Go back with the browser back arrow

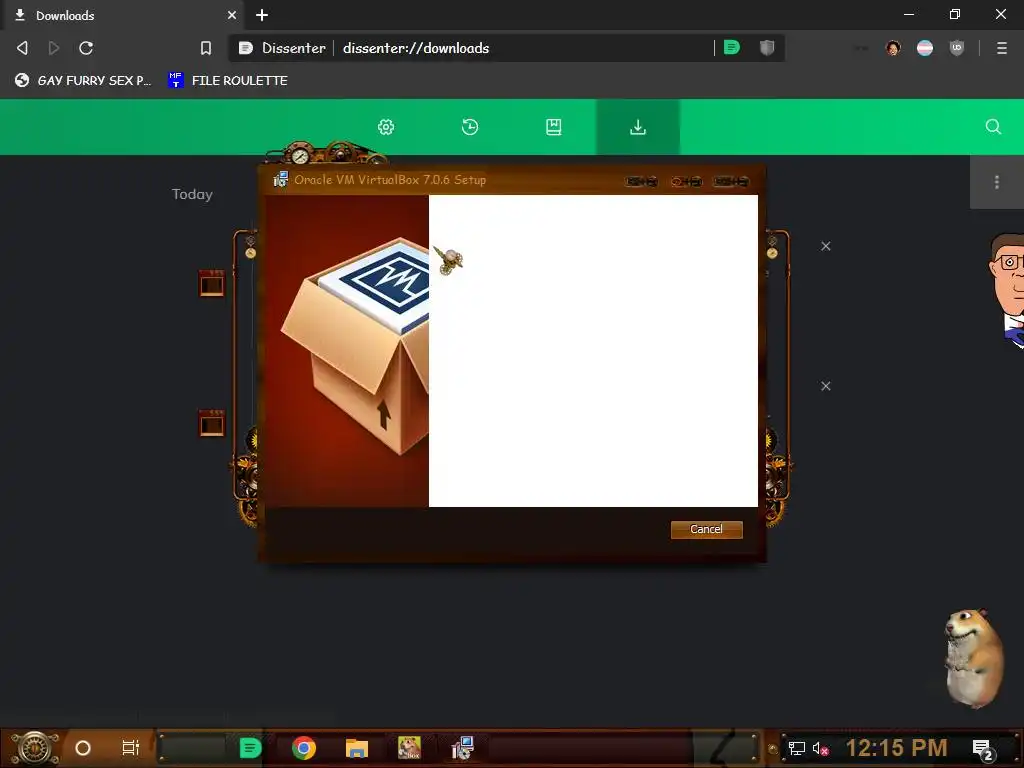pyautogui.click(x=22, y=48)
